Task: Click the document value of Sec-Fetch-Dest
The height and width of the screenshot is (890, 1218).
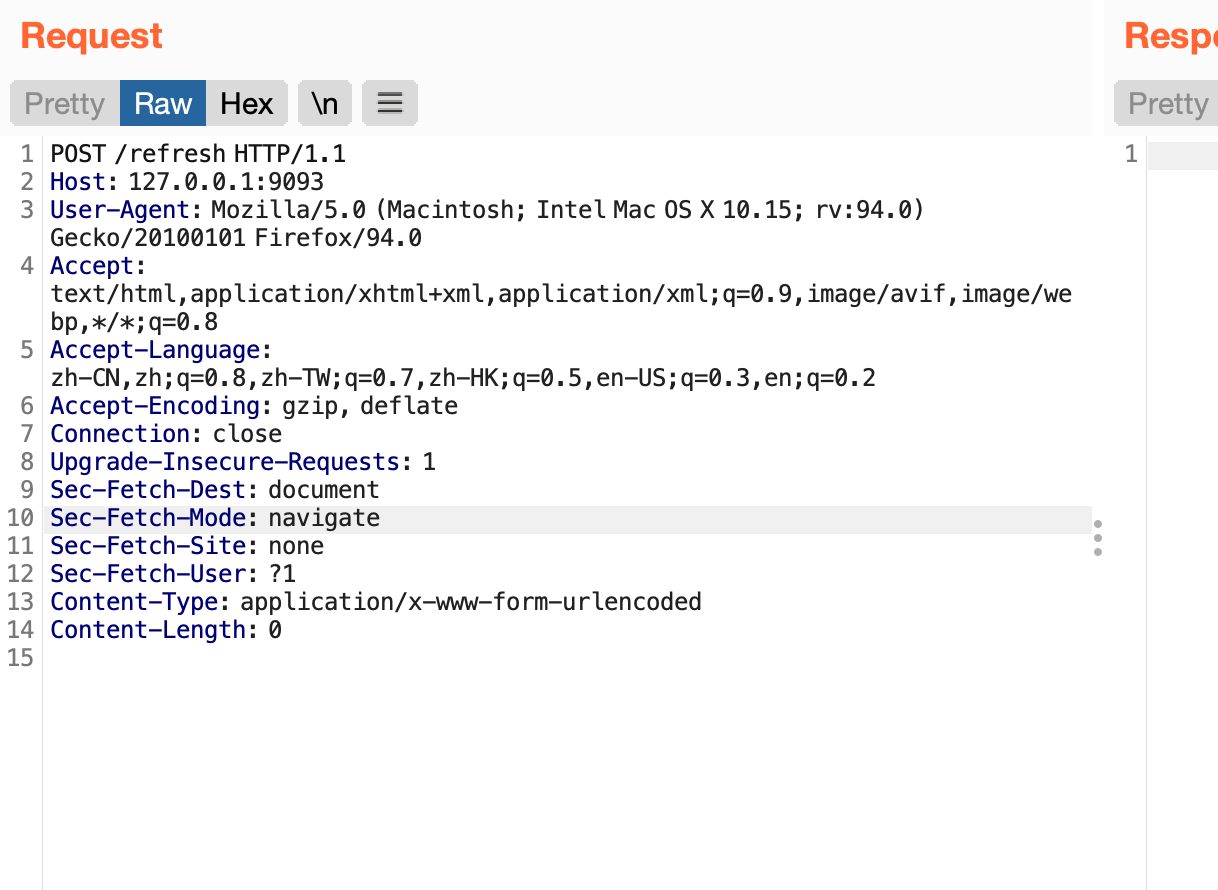Action: [324, 490]
